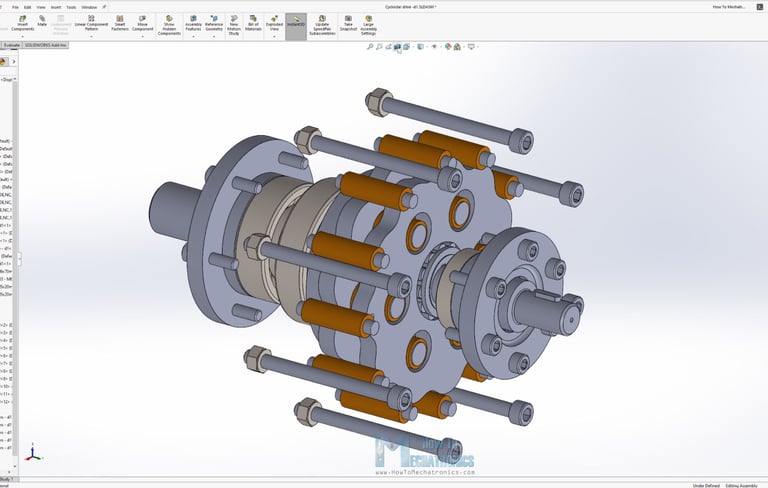Viewport: 768px width, 488px height.
Task: Click the Insert Components icon
Action: [x=23, y=18]
